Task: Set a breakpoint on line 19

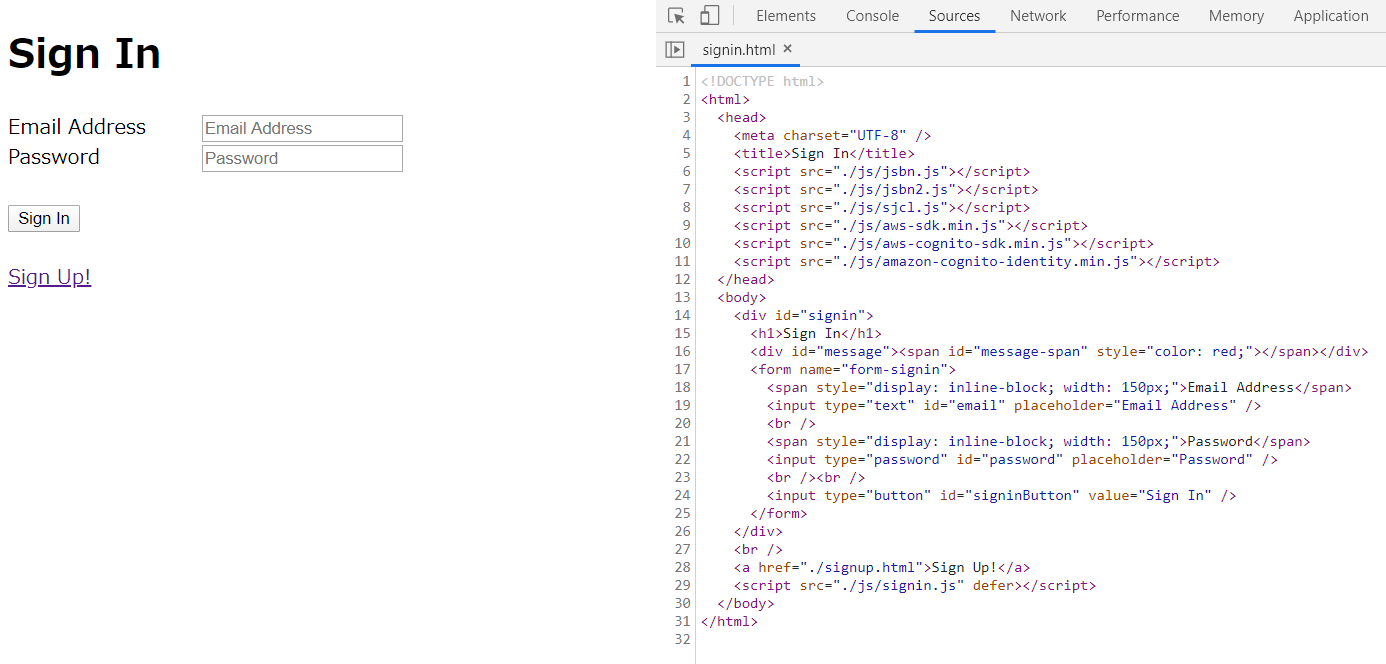Action: (x=682, y=405)
